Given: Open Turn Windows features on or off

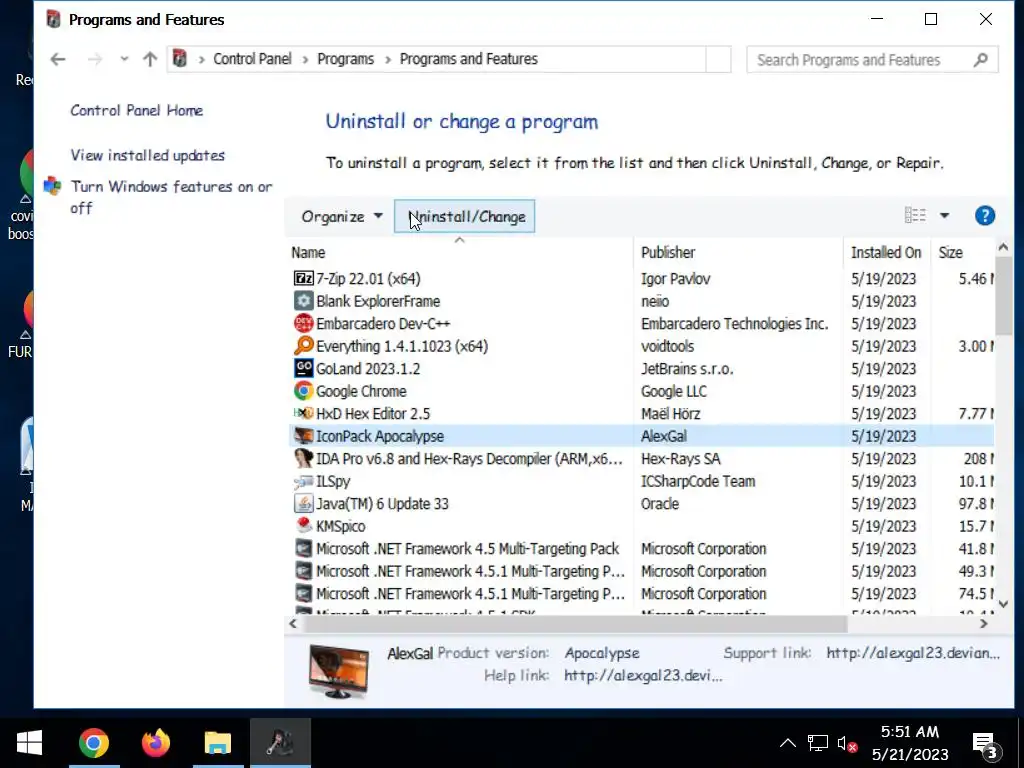Looking at the screenshot, I should click(171, 197).
